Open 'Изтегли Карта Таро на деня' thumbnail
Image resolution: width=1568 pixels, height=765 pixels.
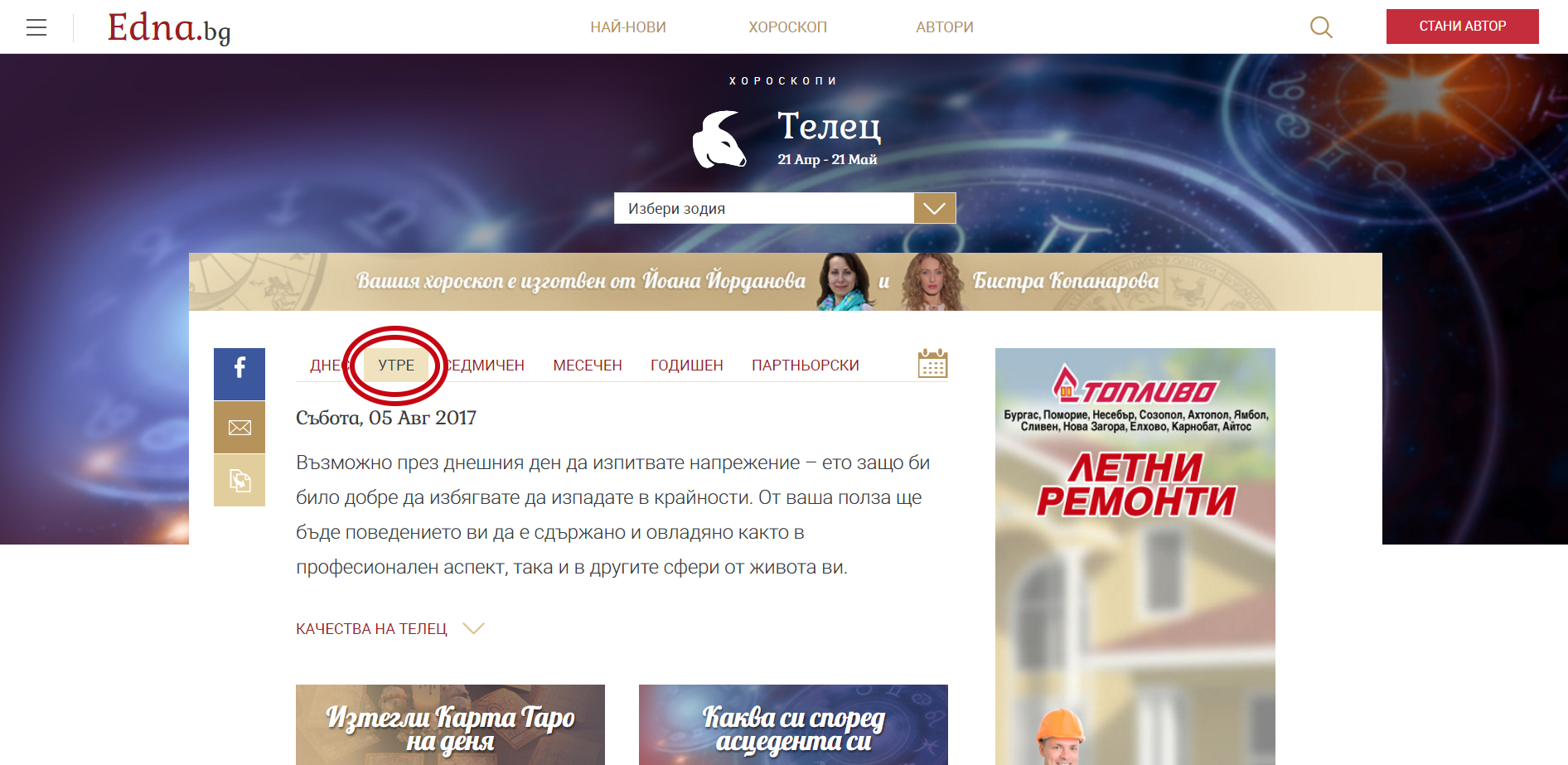pos(450,724)
